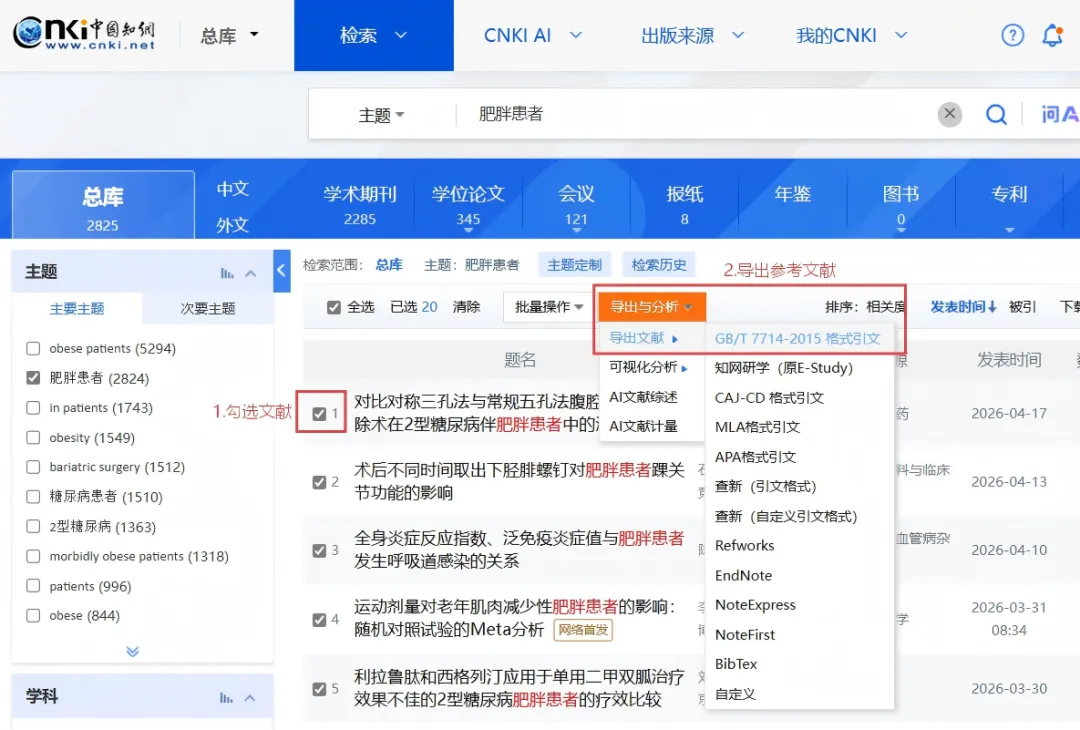Click the 检索历史 button
This screenshot has width=1080, height=730.
(659, 265)
